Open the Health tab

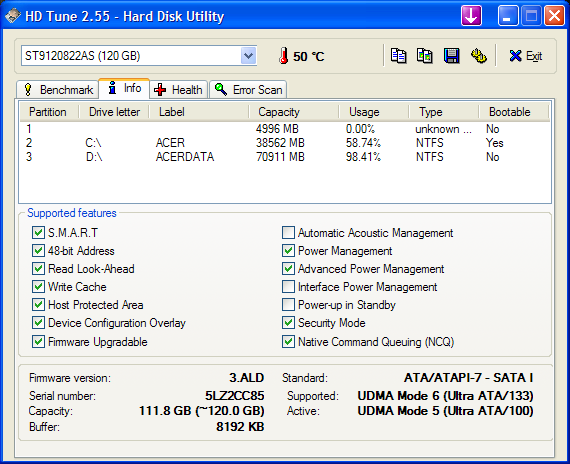tap(178, 90)
